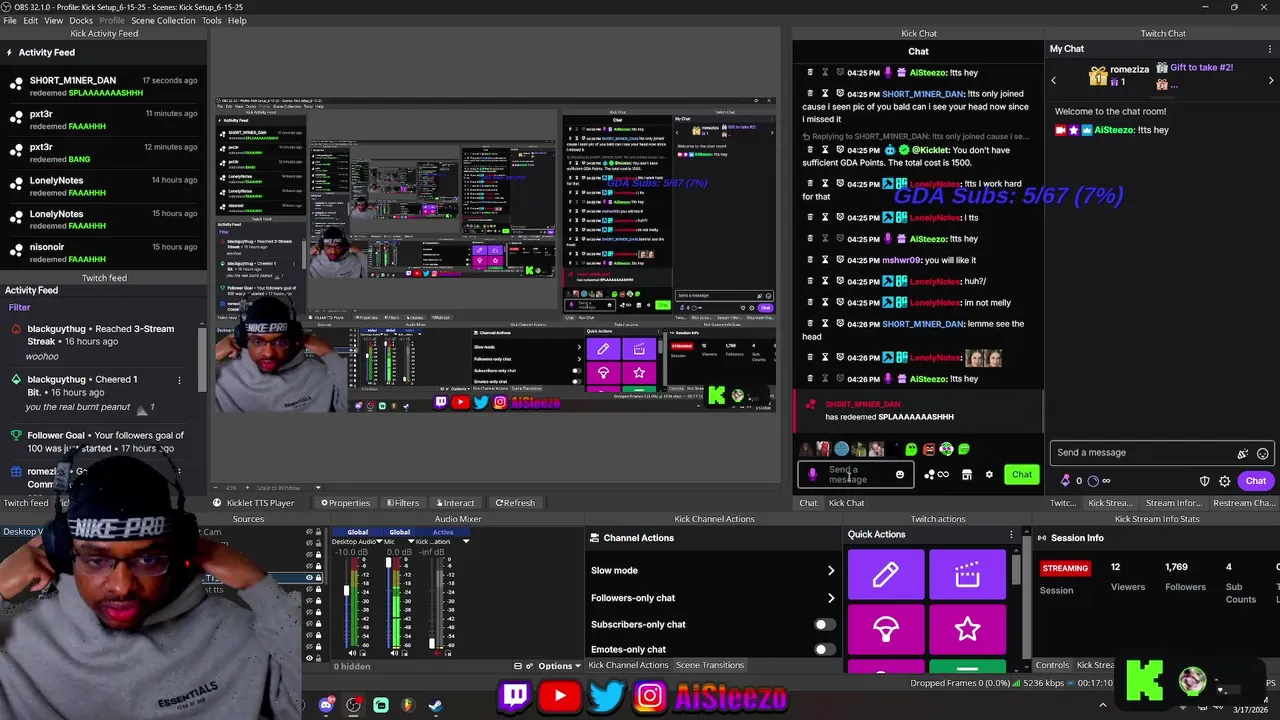
Task: Click Twitch channel points circle icon
Action: pos(1093,481)
